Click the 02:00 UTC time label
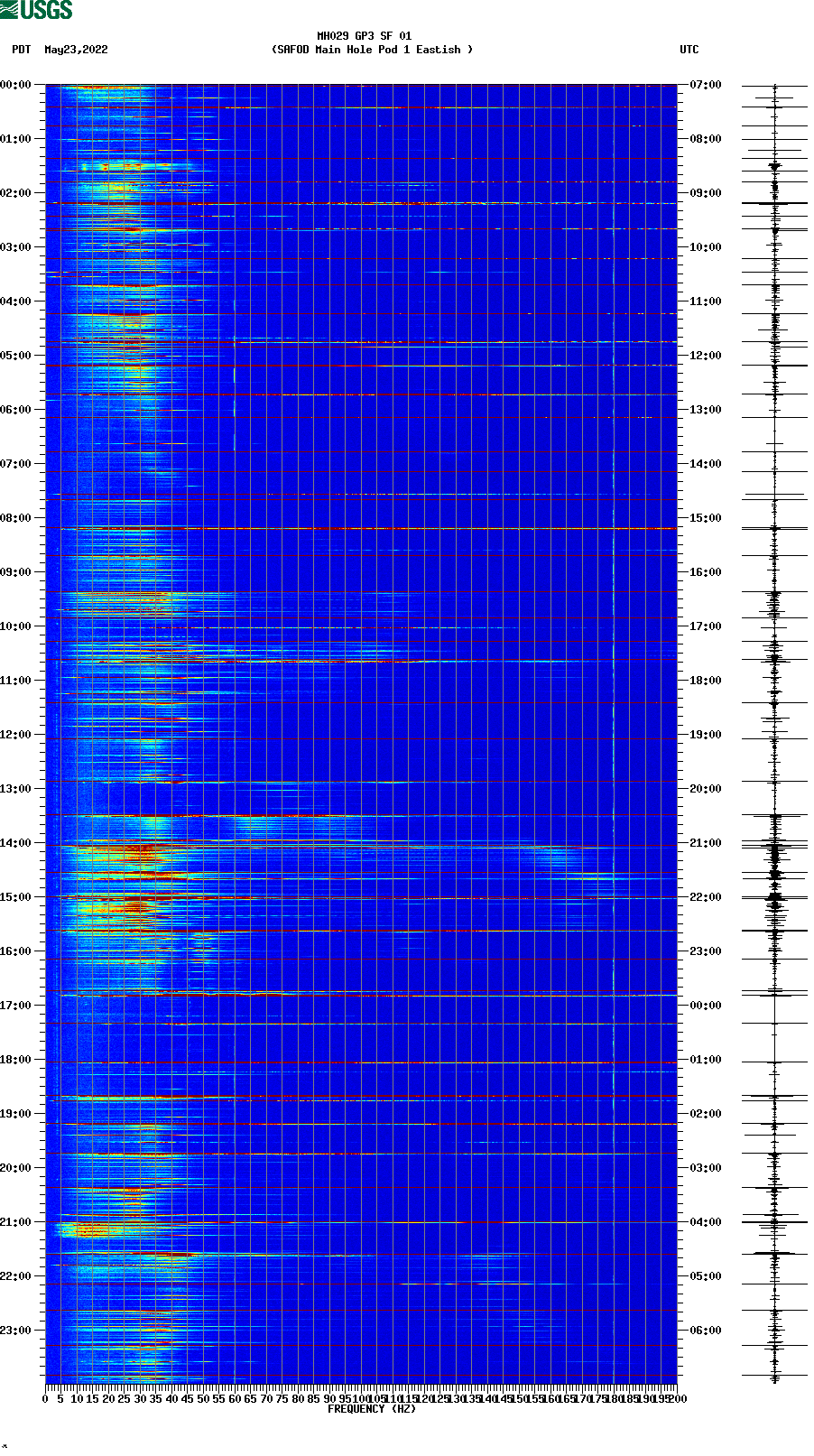This screenshot has width=814, height=1456. point(706,1114)
